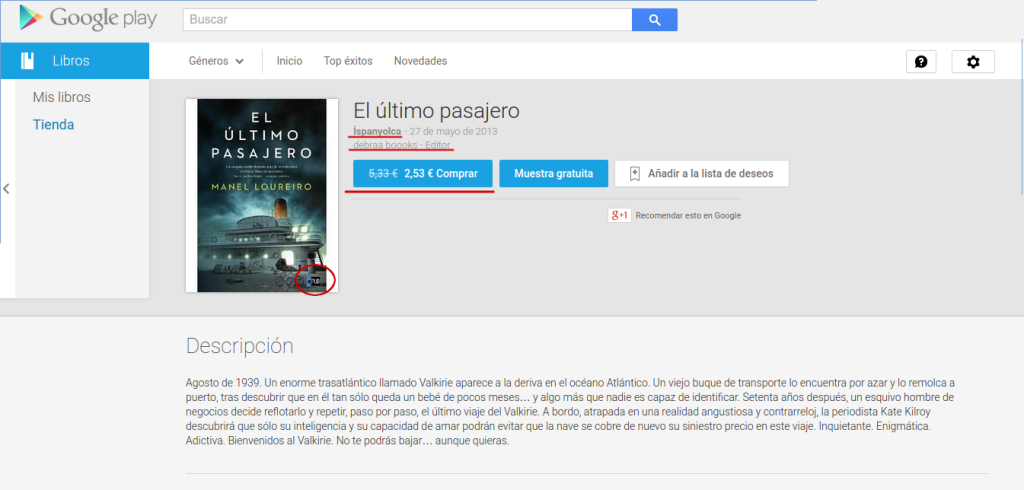Click the Descripción heading
Viewport: 1024px width, 490px height.
(x=240, y=346)
